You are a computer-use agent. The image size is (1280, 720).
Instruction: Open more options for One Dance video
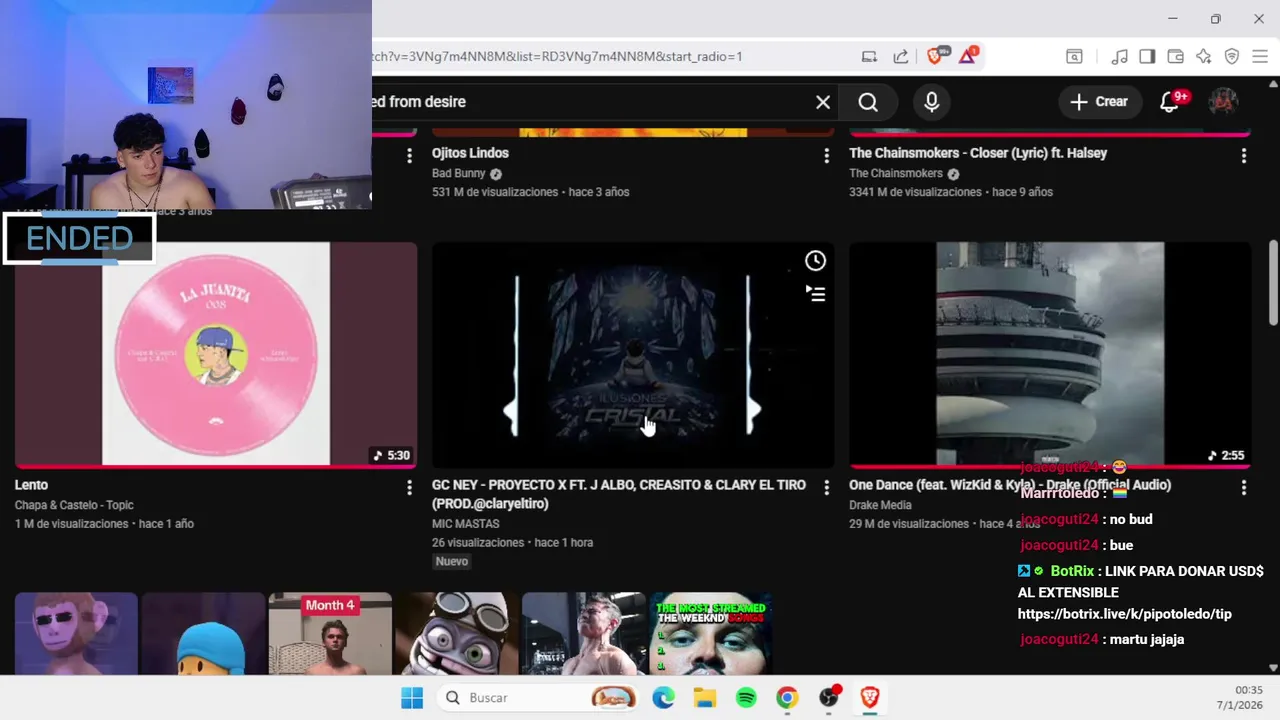1243,488
